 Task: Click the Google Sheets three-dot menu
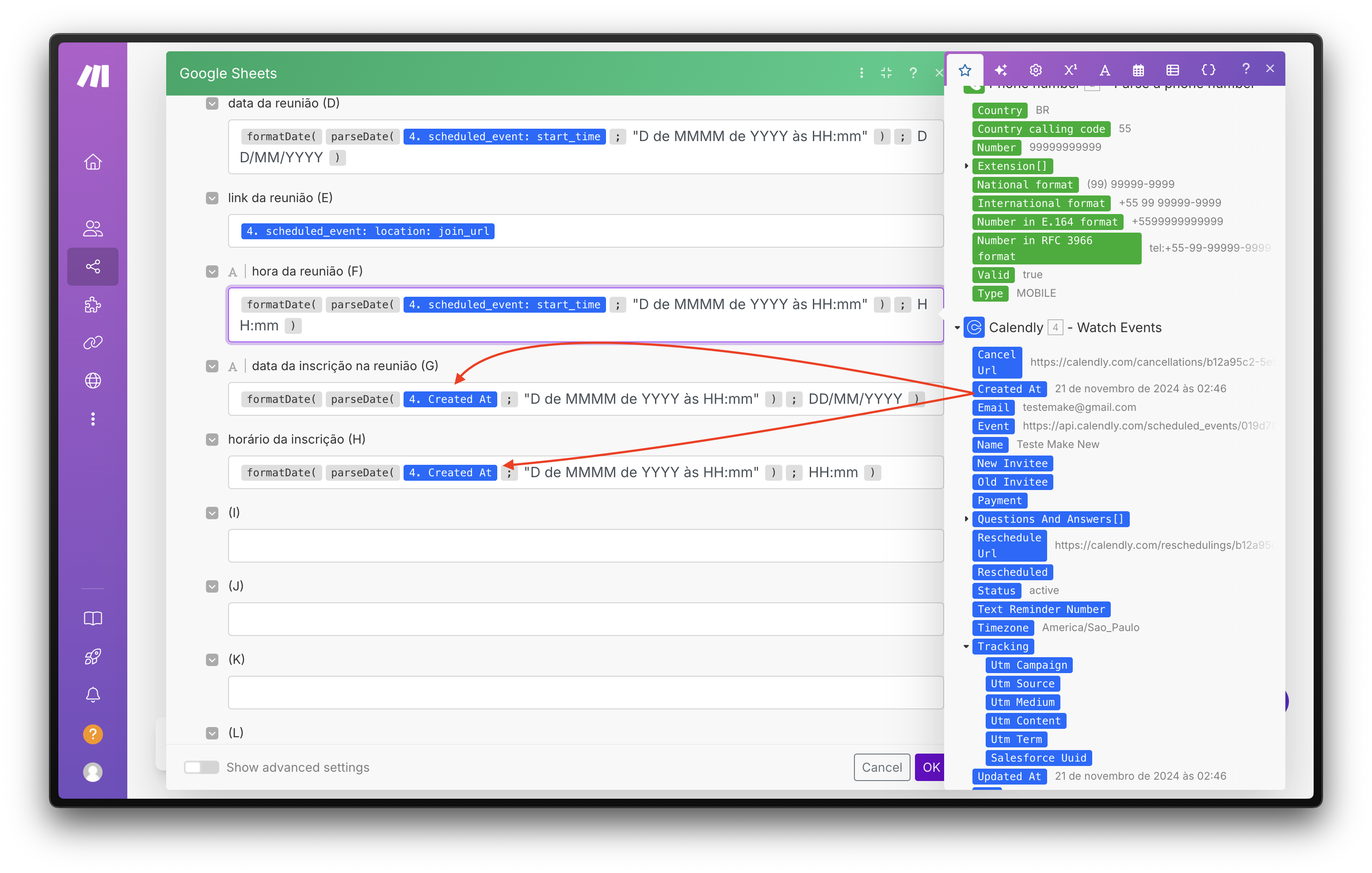coord(861,73)
